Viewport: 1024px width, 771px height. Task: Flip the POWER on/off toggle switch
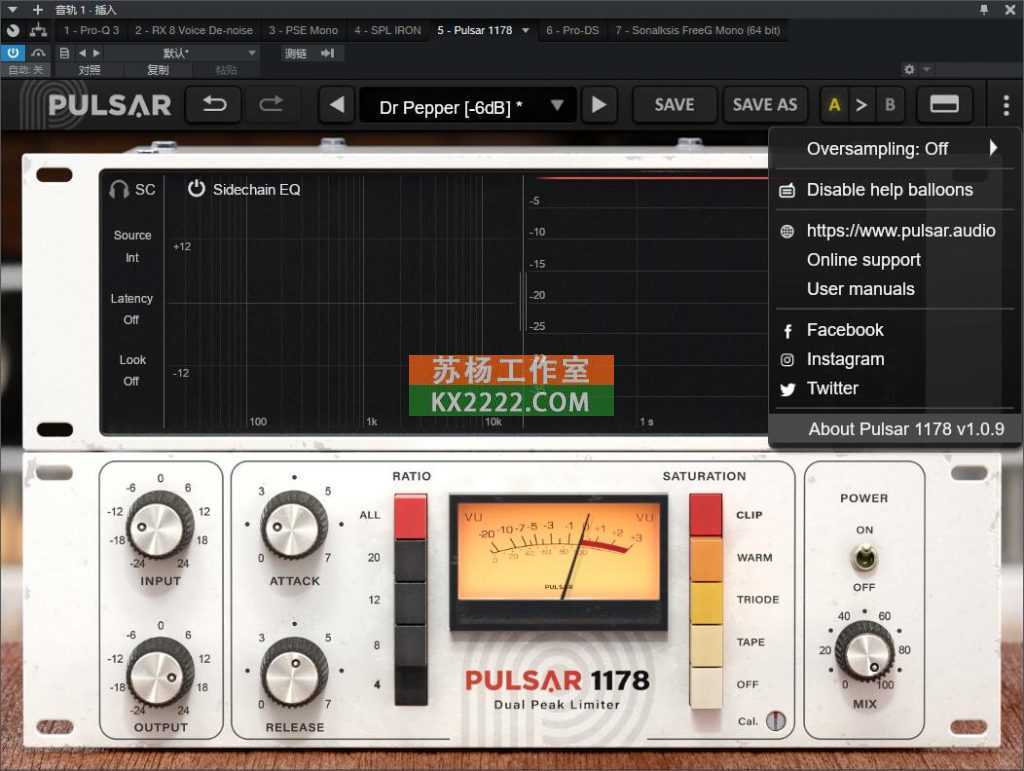(x=864, y=558)
